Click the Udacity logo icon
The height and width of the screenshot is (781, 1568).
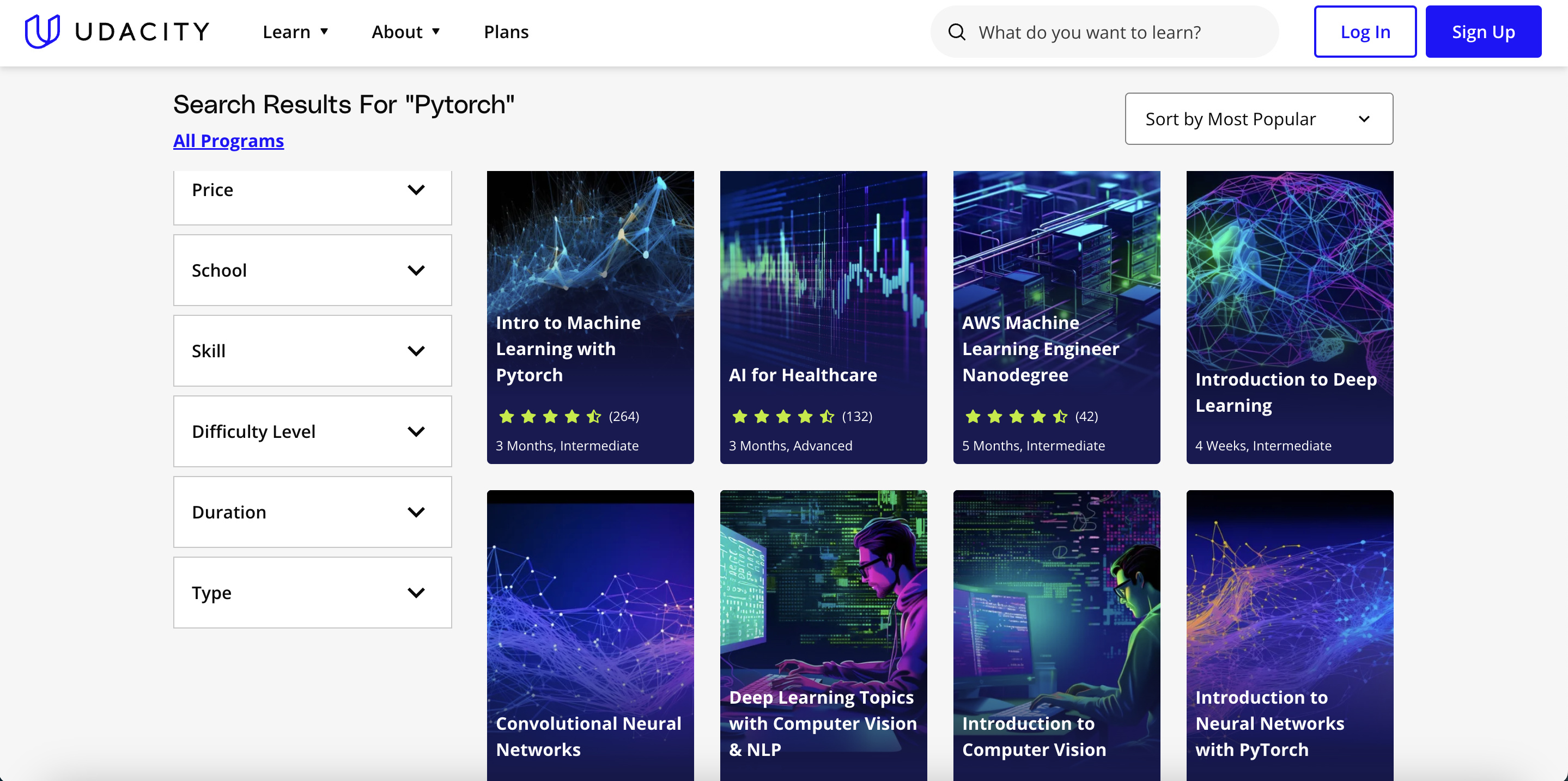tap(42, 32)
